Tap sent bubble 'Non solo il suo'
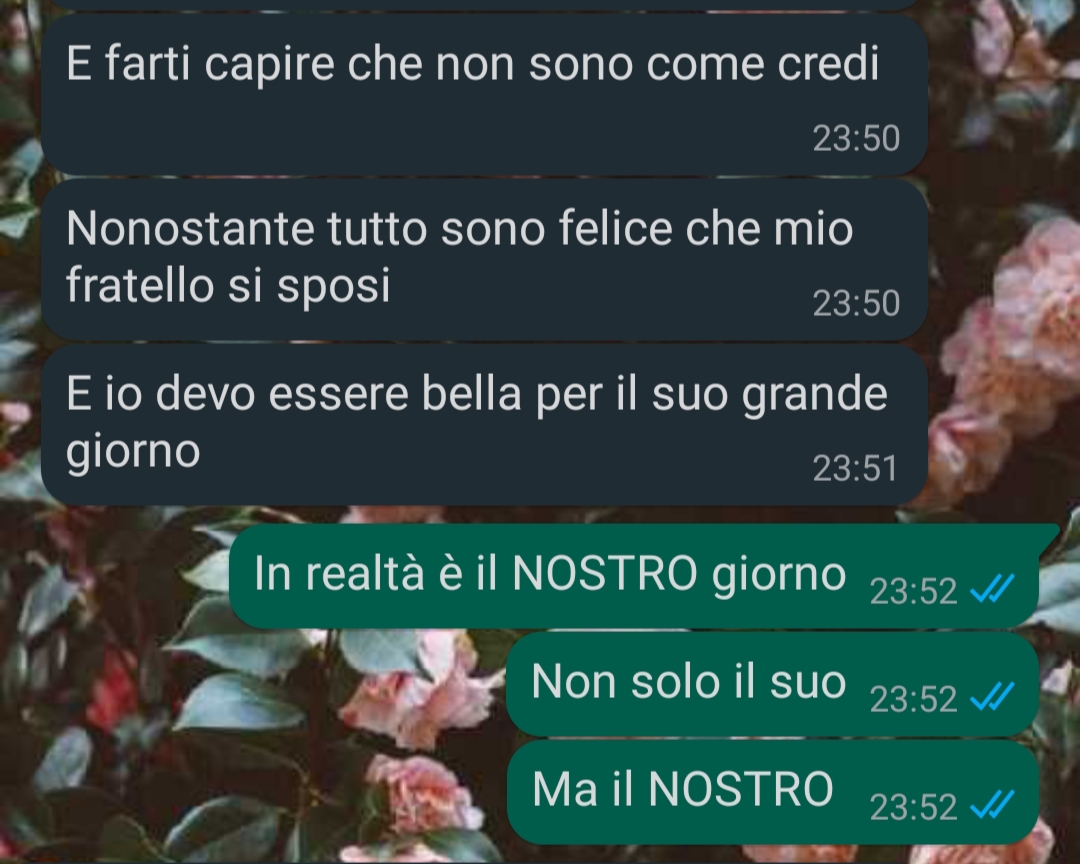This screenshot has width=1080, height=864. pyautogui.click(x=772, y=684)
